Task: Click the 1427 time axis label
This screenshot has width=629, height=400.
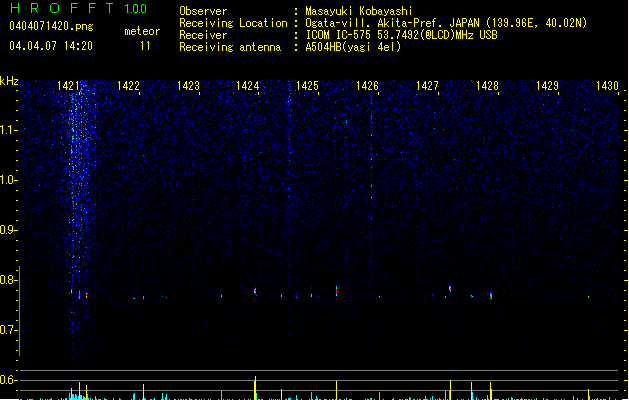Action: coord(427,86)
